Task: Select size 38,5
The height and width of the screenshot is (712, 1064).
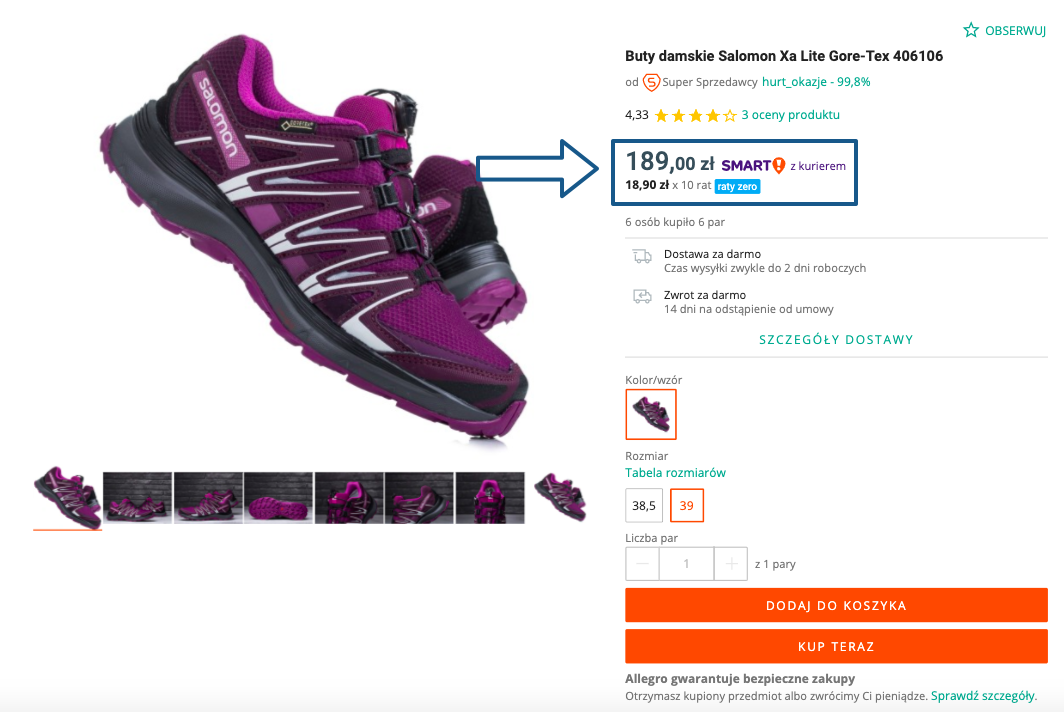Action: [643, 505]
